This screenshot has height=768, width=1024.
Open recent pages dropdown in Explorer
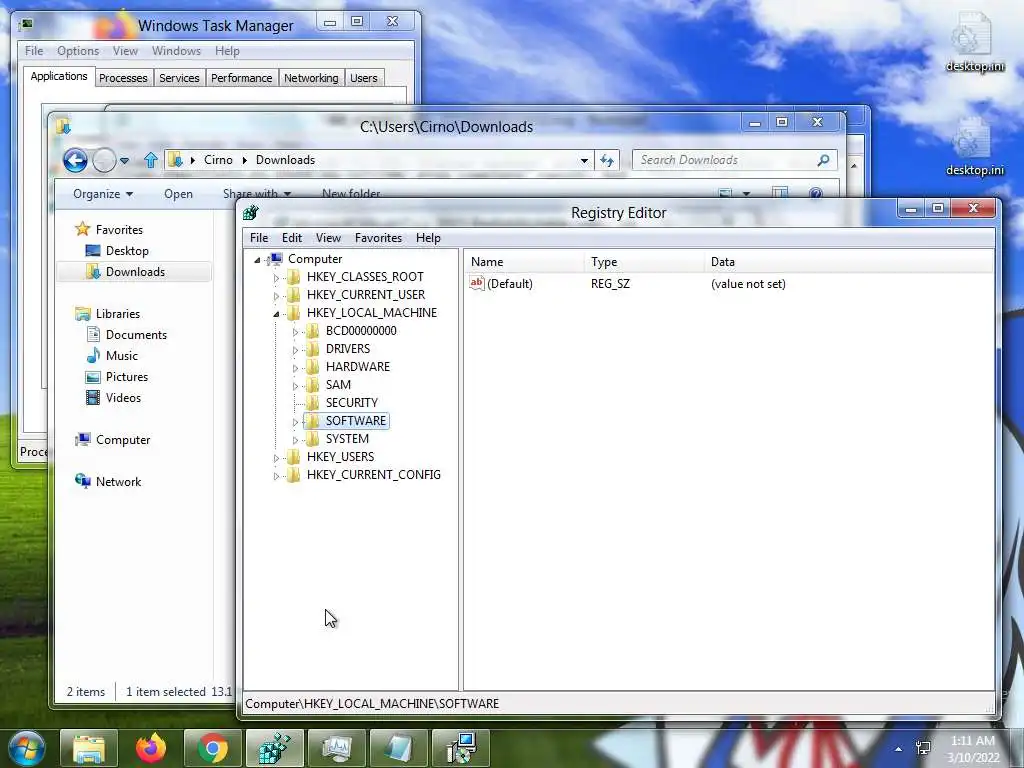[x=124, y=161]
